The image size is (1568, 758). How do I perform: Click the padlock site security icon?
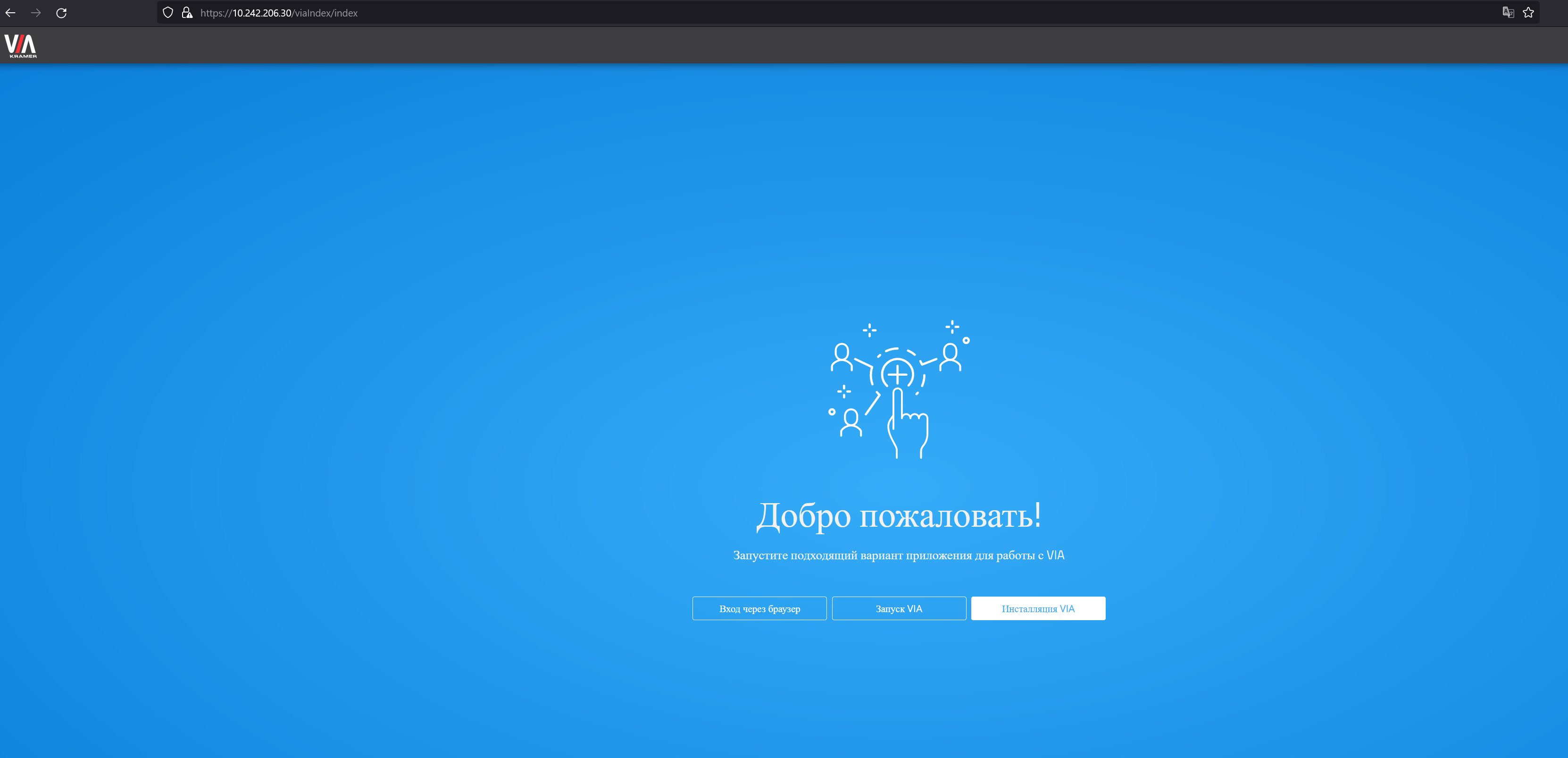tap(187, 13)
